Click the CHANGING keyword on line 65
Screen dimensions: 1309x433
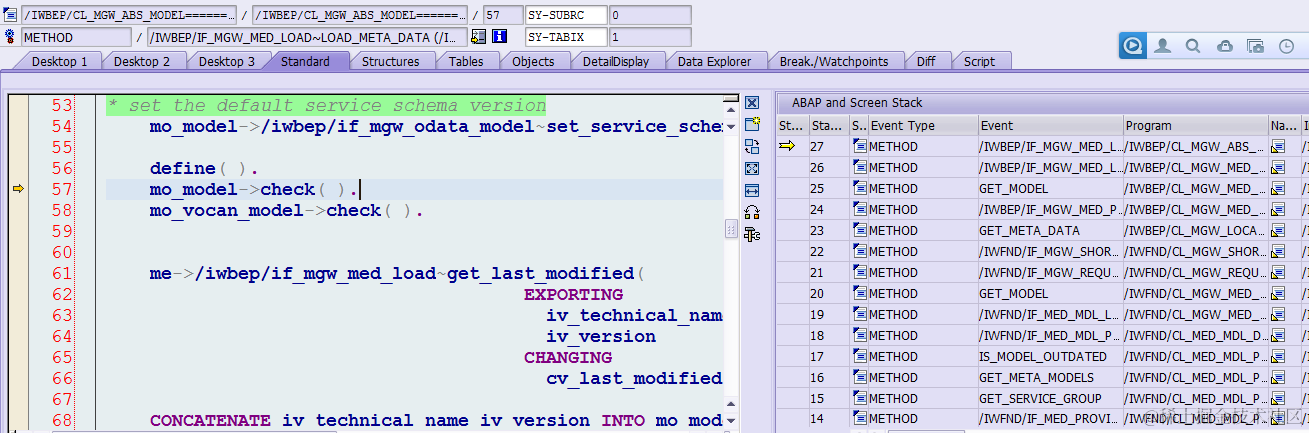568,357
